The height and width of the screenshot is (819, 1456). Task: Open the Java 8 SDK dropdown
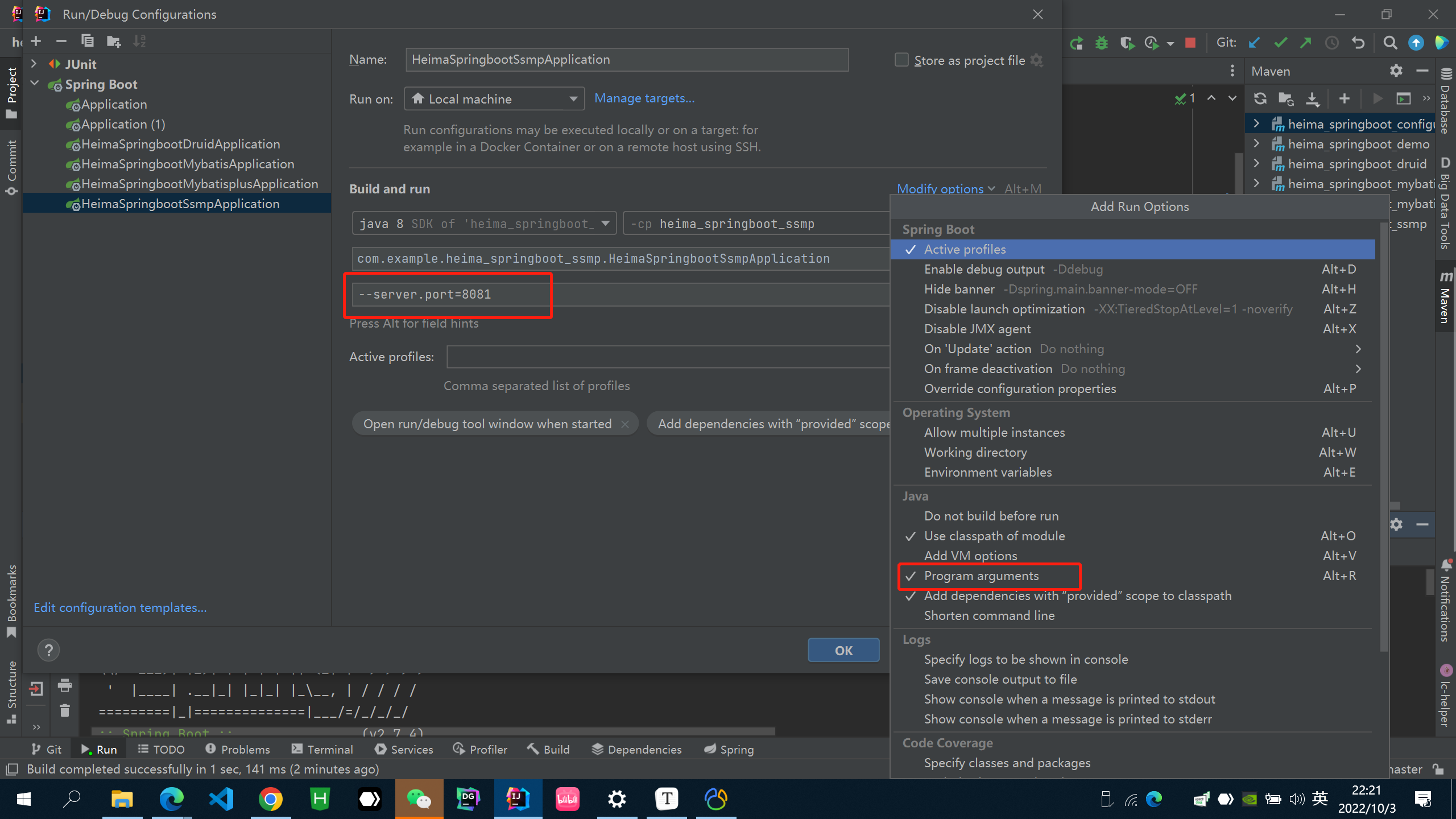coord(483,224)
